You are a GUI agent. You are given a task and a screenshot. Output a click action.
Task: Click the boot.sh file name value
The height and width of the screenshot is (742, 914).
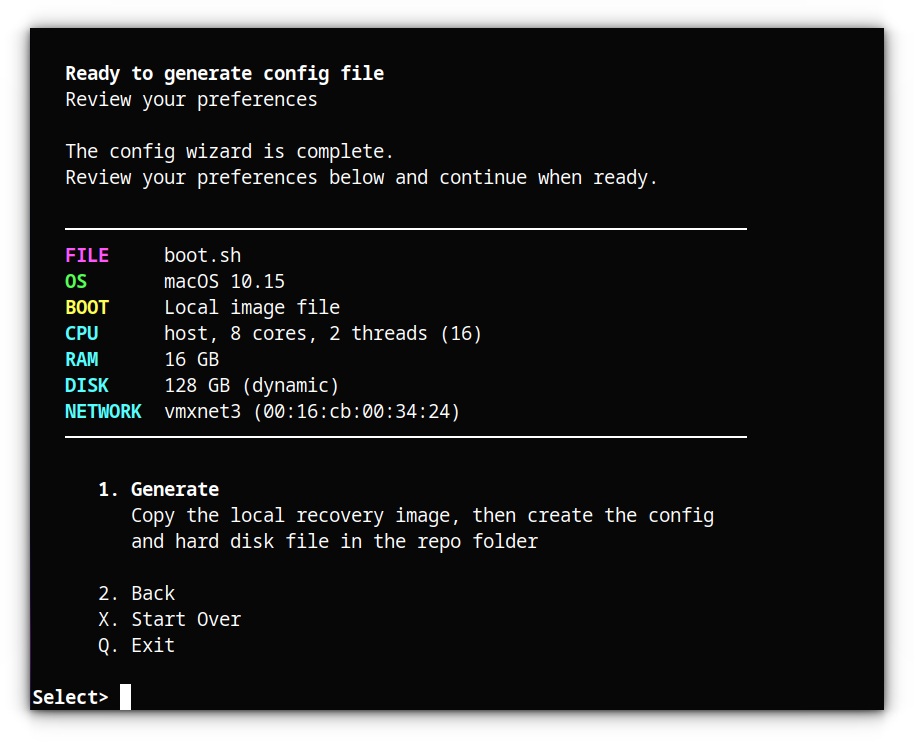(x=202, y=255)
